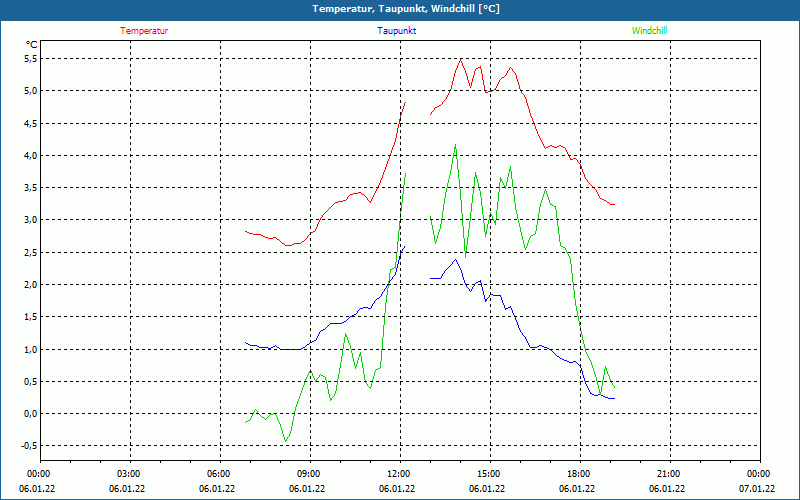
Task: Click the 03:00 time axis label
Action: tap(129, 474)
